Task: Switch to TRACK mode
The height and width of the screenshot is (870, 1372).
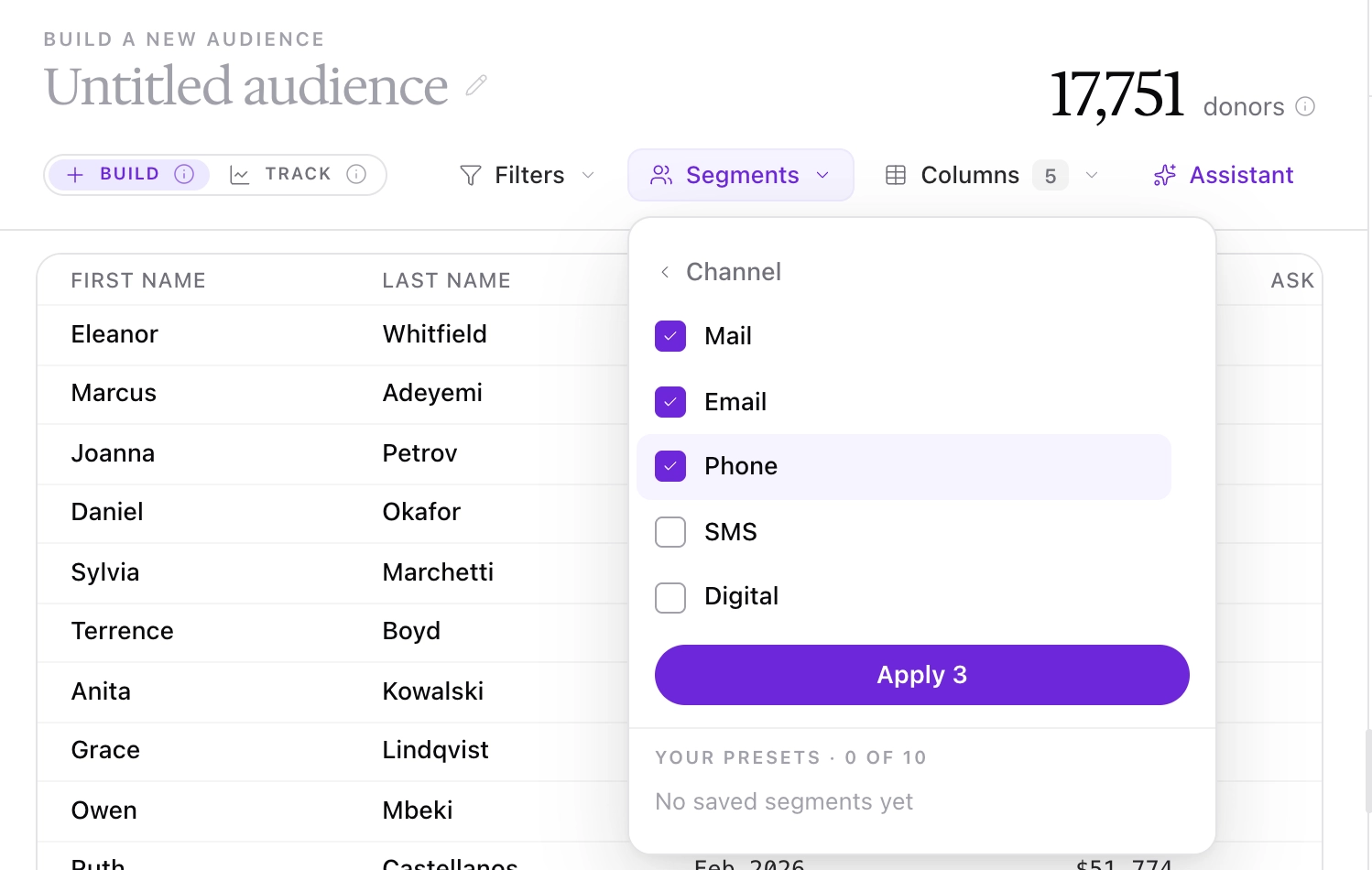Action: tap(298, 174)
